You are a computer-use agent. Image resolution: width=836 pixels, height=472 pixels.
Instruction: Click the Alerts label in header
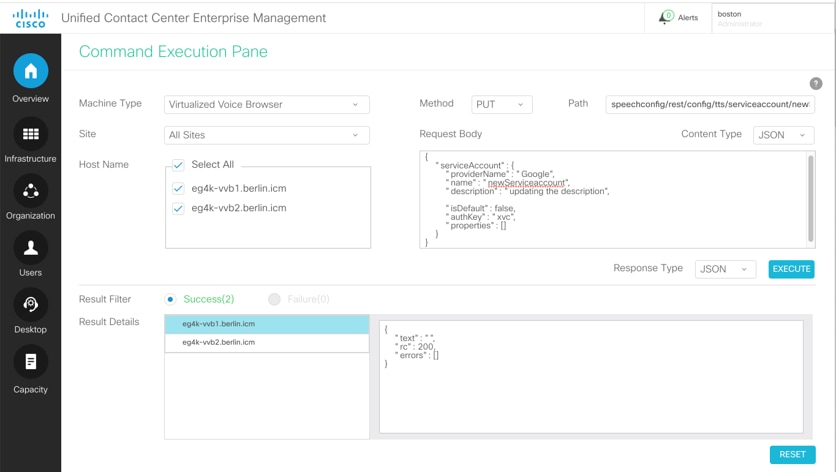click(x=688, y=18)
